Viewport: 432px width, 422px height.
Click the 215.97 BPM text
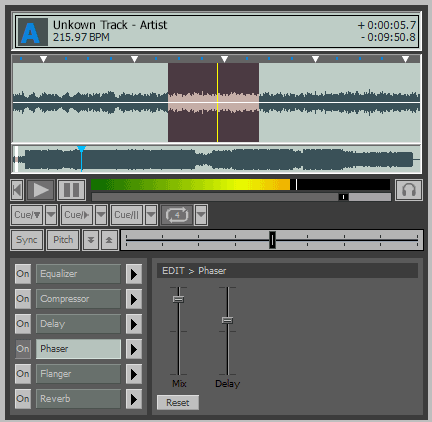pyautogui.click(x=81, y=37)
